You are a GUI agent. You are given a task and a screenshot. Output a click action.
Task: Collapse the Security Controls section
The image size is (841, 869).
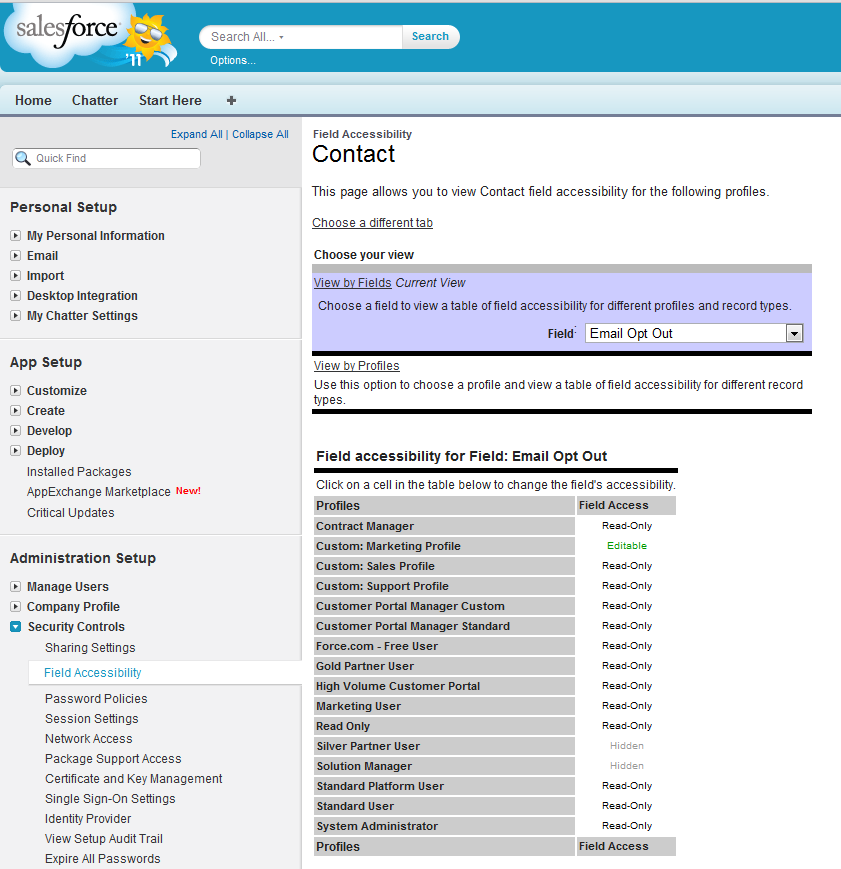pyautogui.click(x=16, y=627)
